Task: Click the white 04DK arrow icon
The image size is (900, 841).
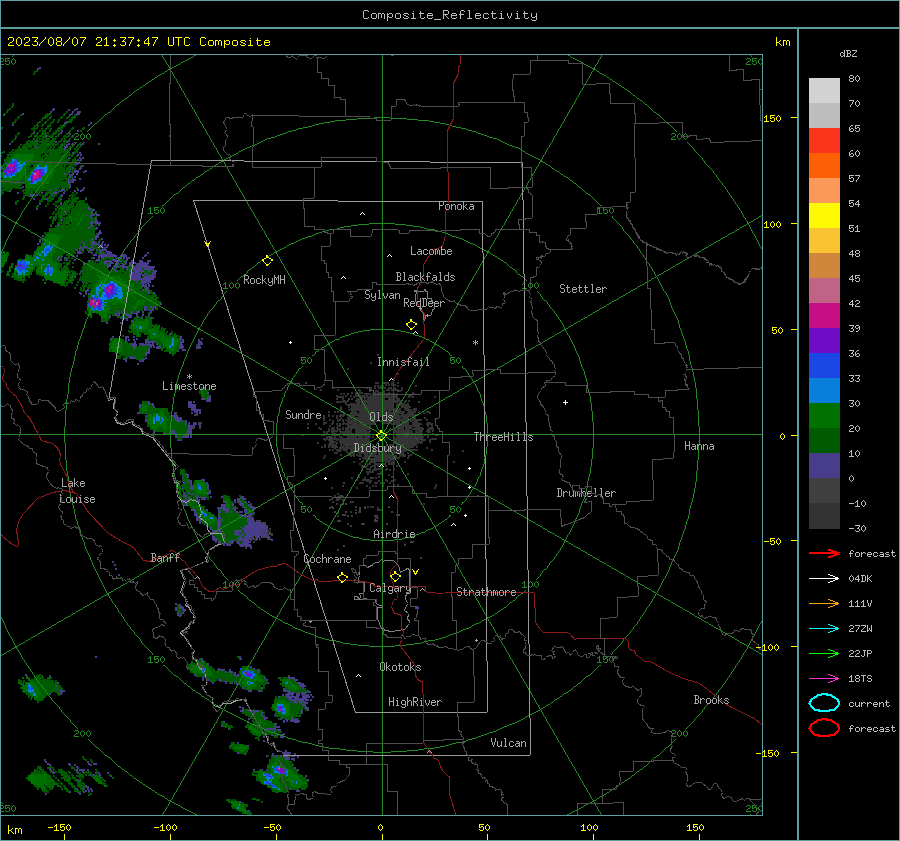Action: click(x=824, y=579)
